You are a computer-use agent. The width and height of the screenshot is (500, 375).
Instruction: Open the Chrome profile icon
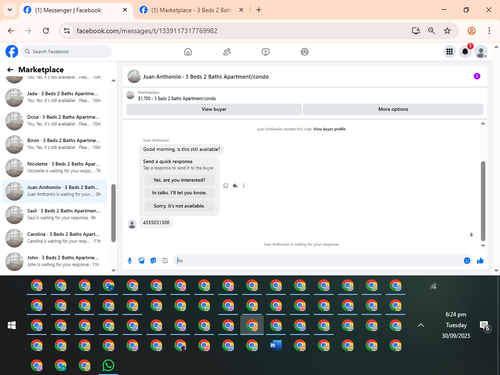pyautogui.click(x=471, y=31)
